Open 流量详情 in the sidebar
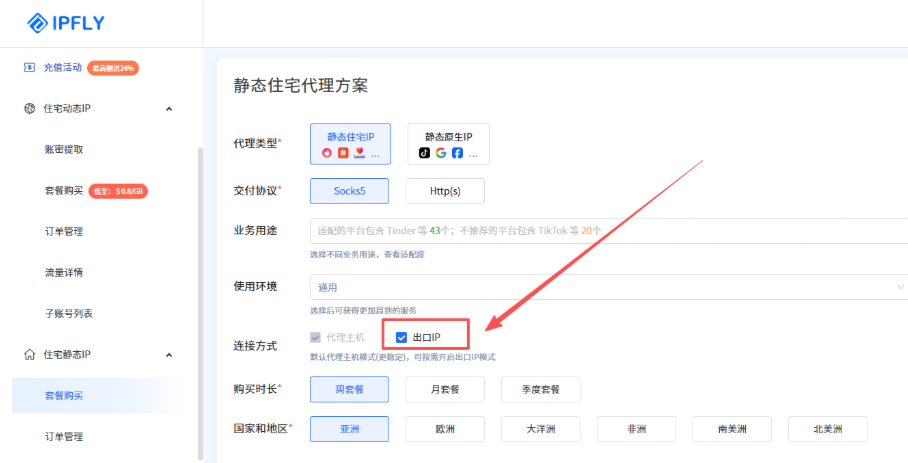The width and height of the screenshot is (908, 463). (64, 273)
